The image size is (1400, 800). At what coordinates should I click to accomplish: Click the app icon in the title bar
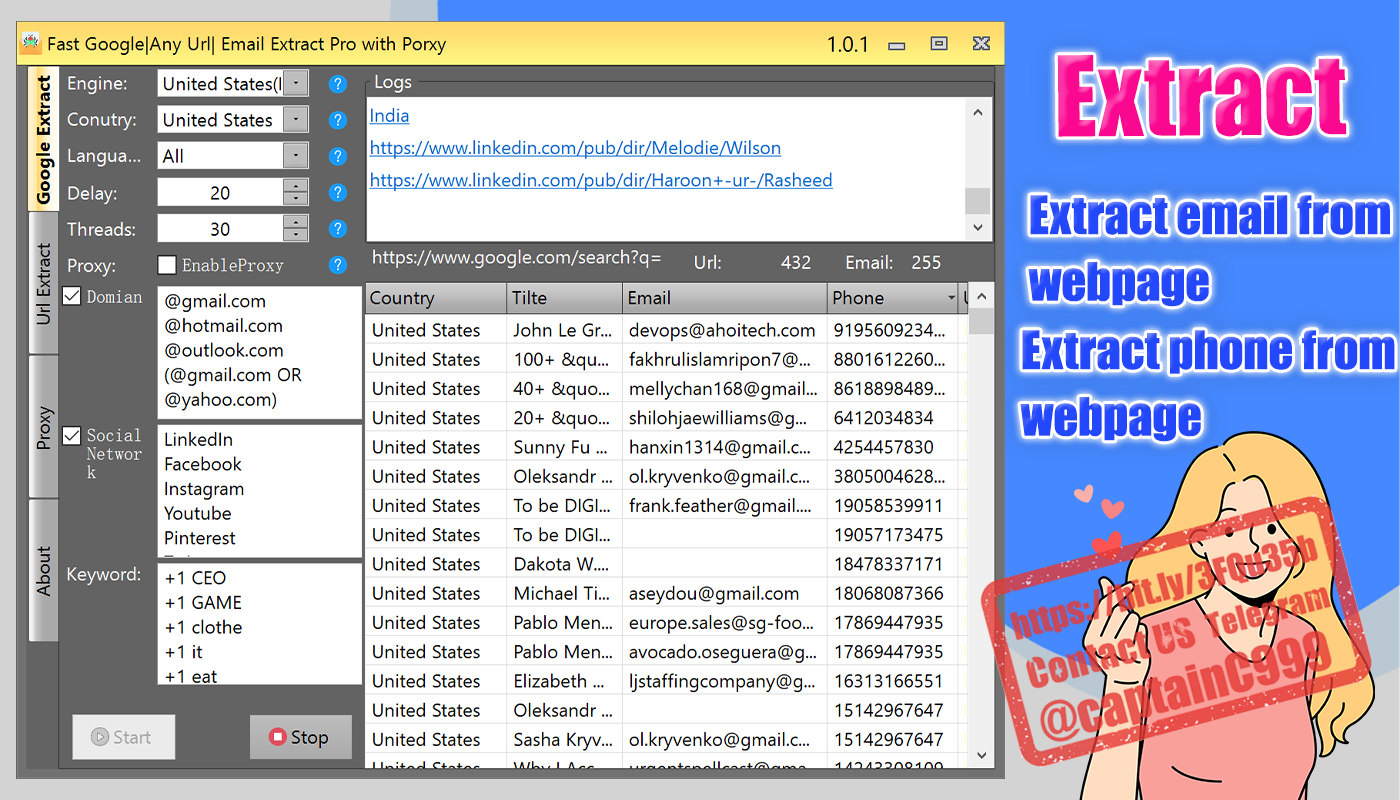(30, 43)
